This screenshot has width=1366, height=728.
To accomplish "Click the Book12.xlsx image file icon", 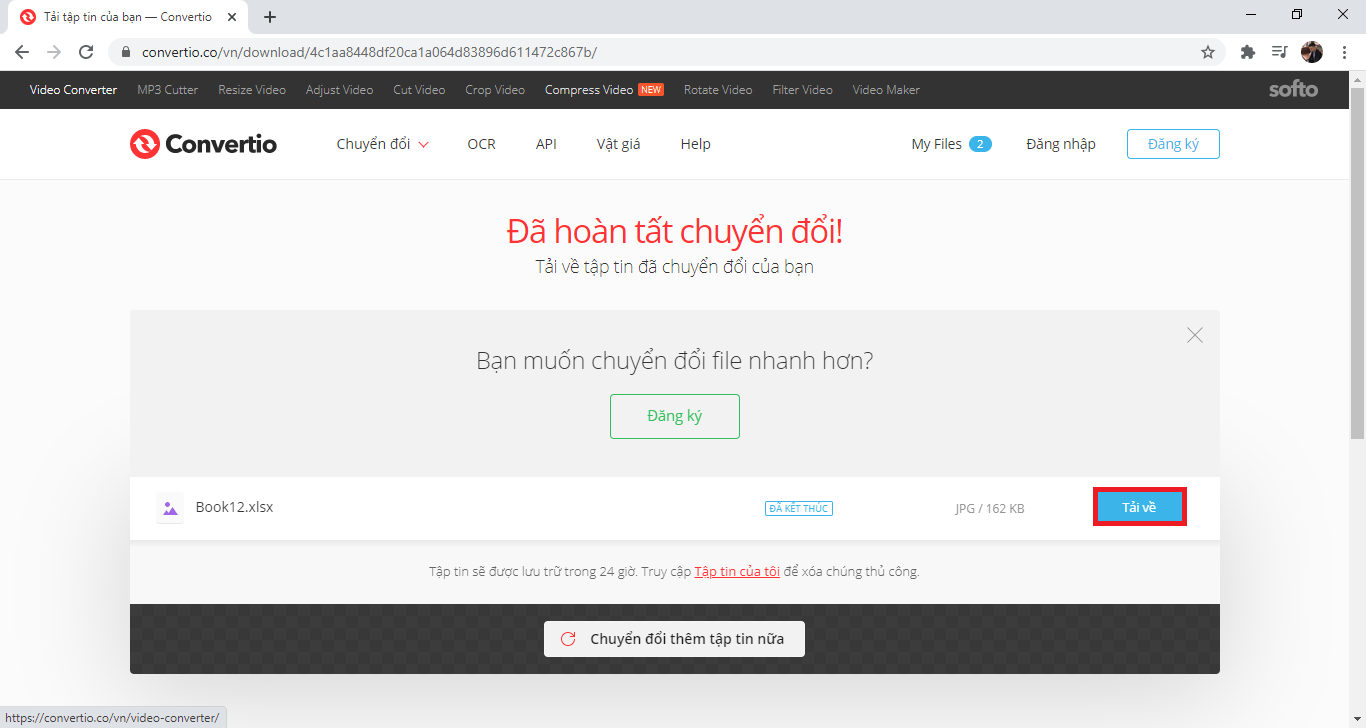I will click(x=170, y=508).
